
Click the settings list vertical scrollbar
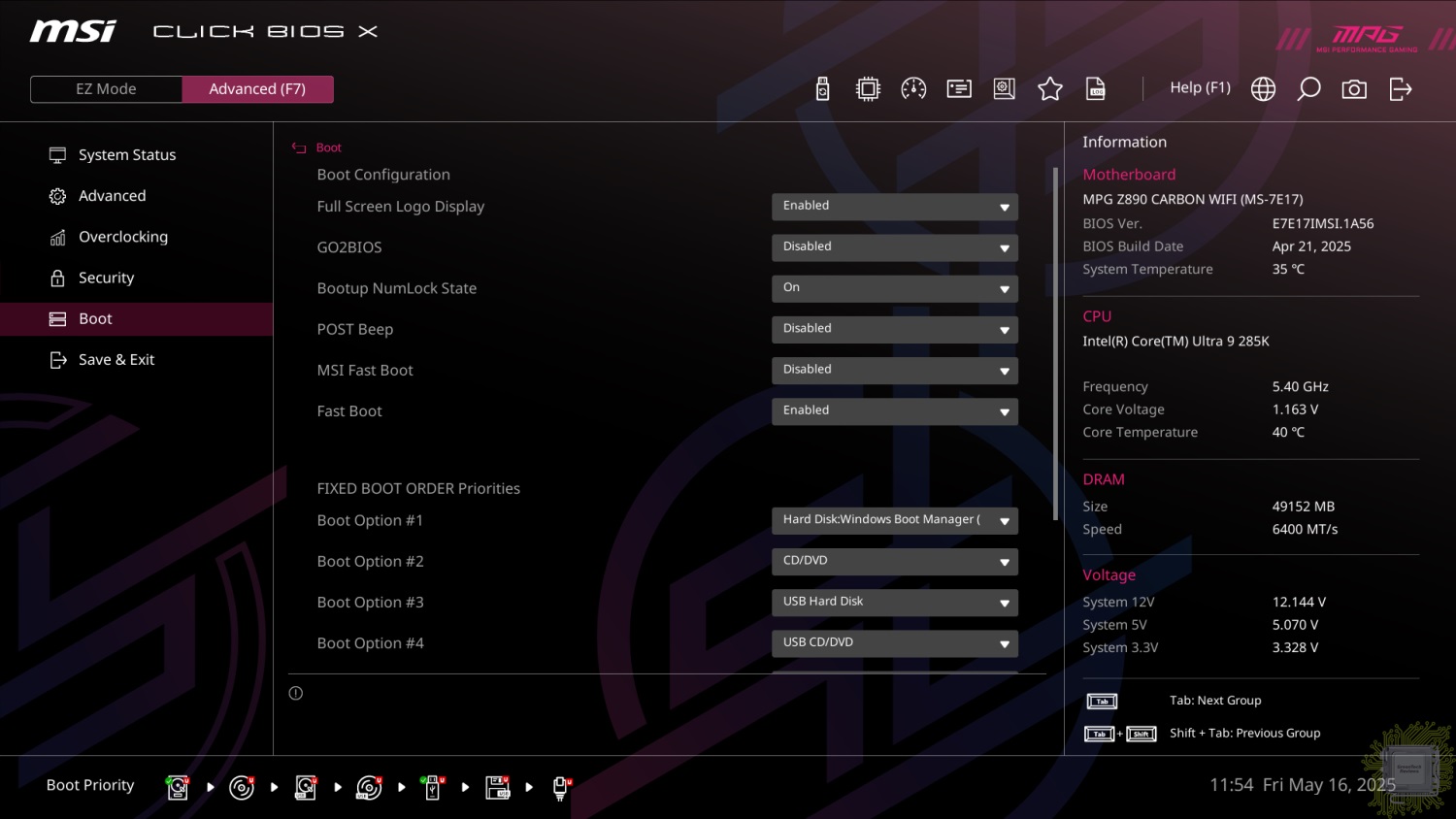click(x=1055, y=344)
